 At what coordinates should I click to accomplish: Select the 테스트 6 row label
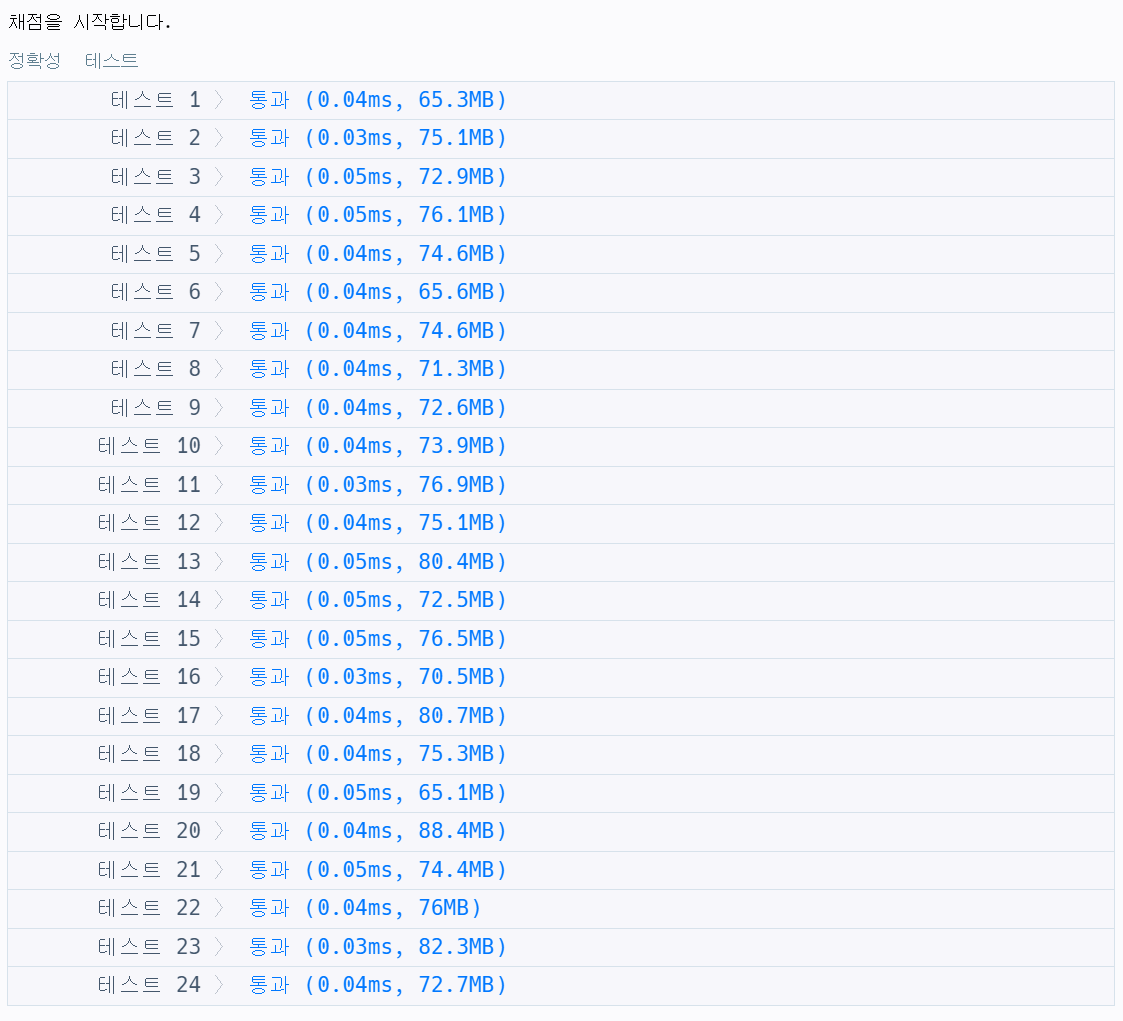click(x=155, y=291)
